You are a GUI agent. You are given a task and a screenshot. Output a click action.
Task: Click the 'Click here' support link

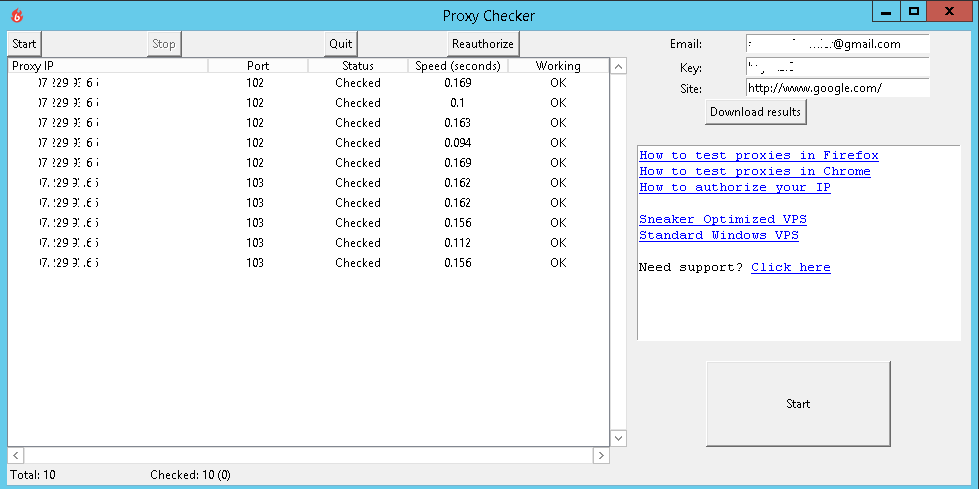(790, 267)
